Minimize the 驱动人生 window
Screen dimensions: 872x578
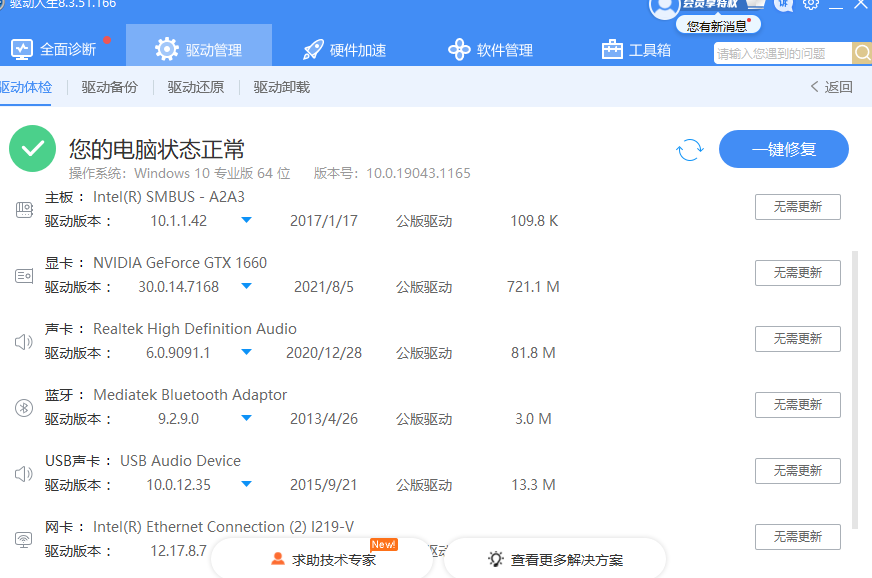(x=835, y=6)
